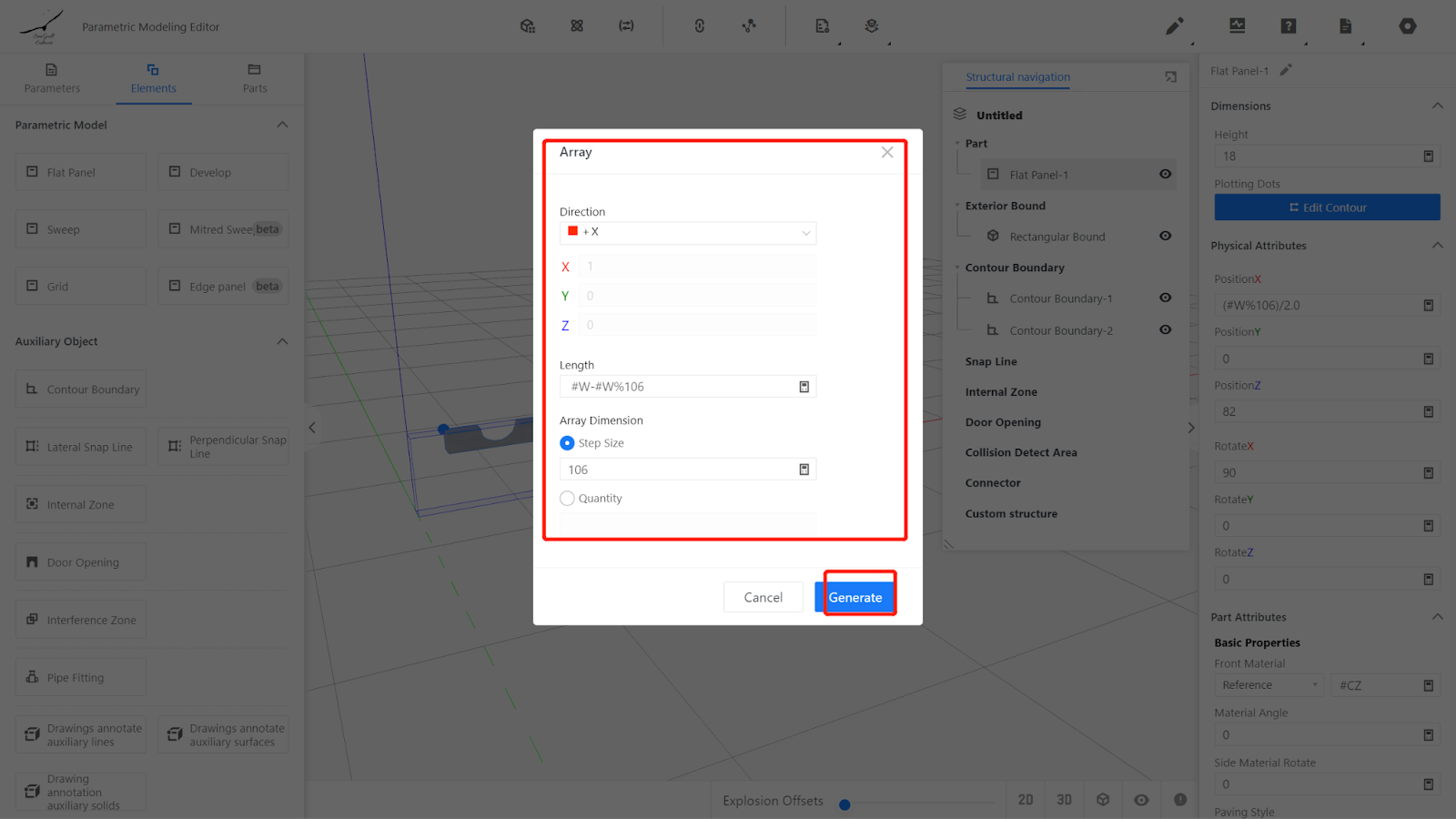The height and width of the screenshot is (819, 1456).
Task: Switch to the Parts tab
Action: 255,78
